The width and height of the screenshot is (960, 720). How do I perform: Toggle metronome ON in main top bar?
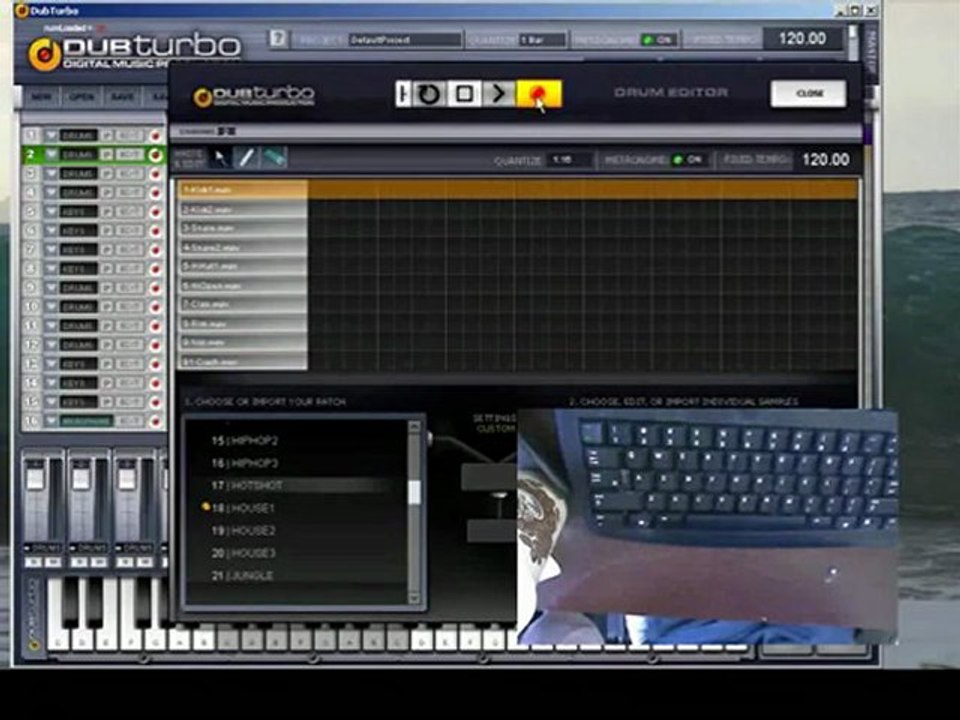pos(658,40)
